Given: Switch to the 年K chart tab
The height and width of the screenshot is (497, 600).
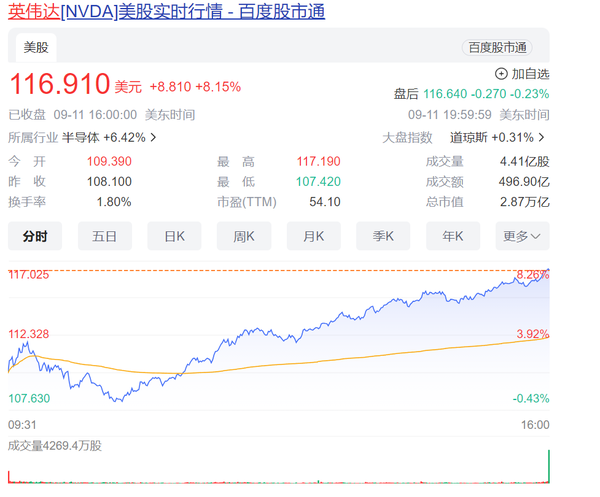Looking at the screenshot, I should point(453,236).
